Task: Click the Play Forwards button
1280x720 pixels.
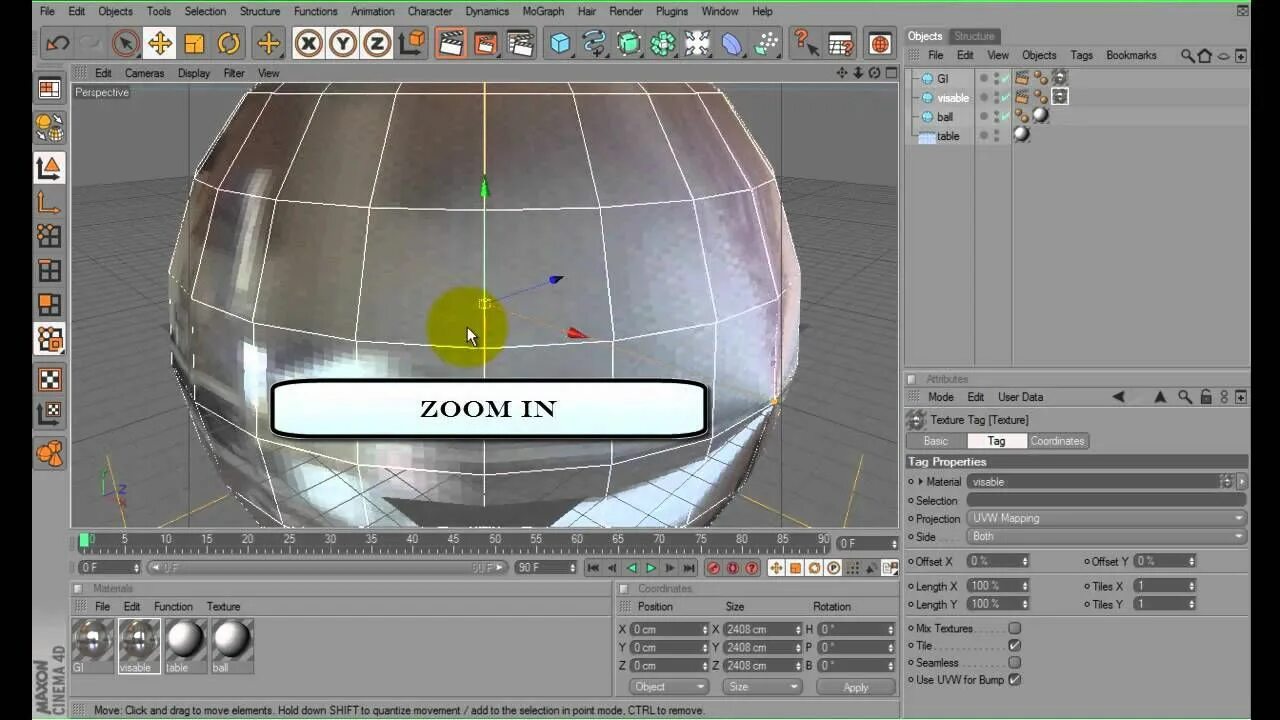Action: tap(650, 568)
